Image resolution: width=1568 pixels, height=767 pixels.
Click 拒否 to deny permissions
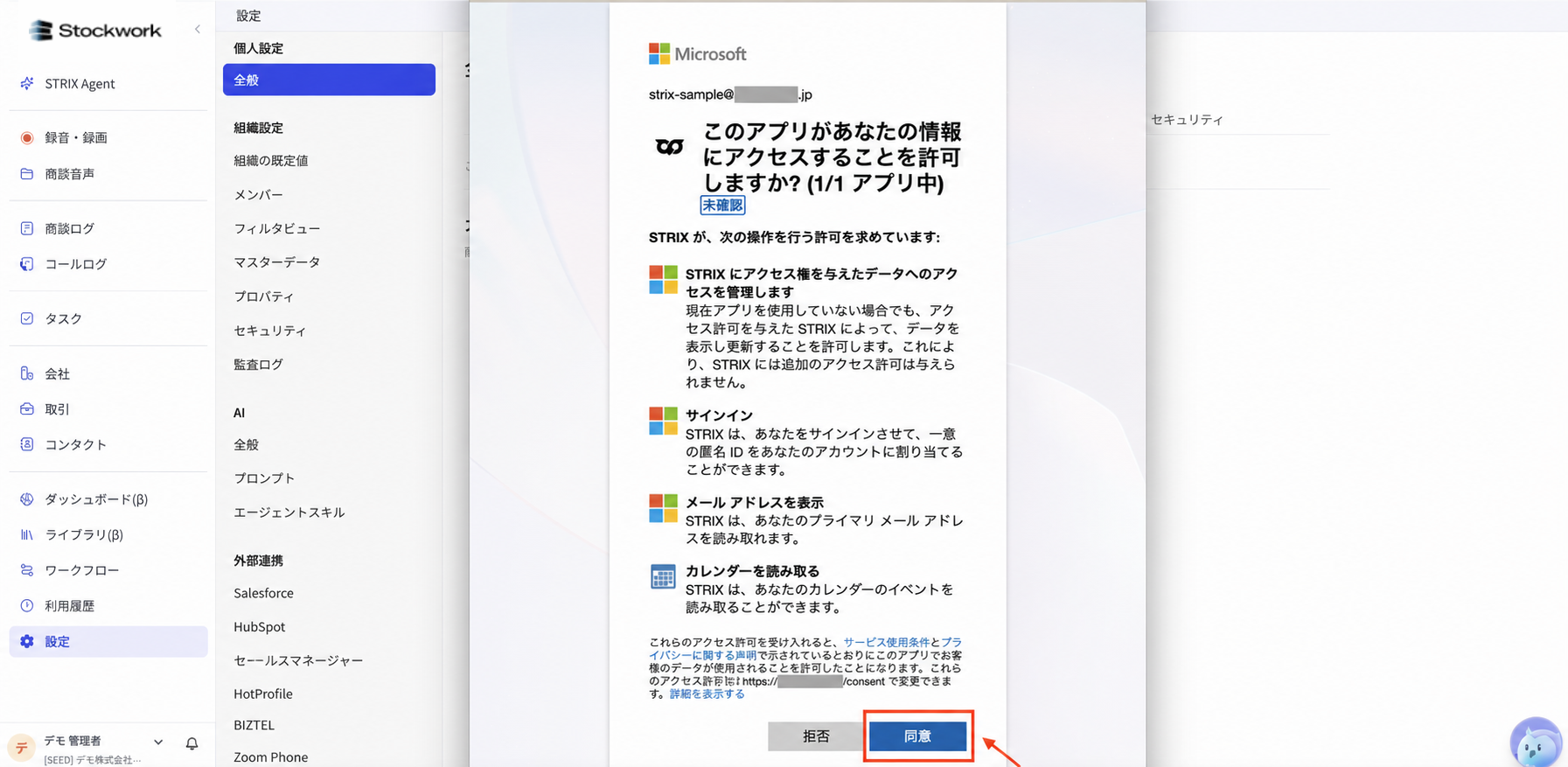pyautogui.click(x=815, y=736)
